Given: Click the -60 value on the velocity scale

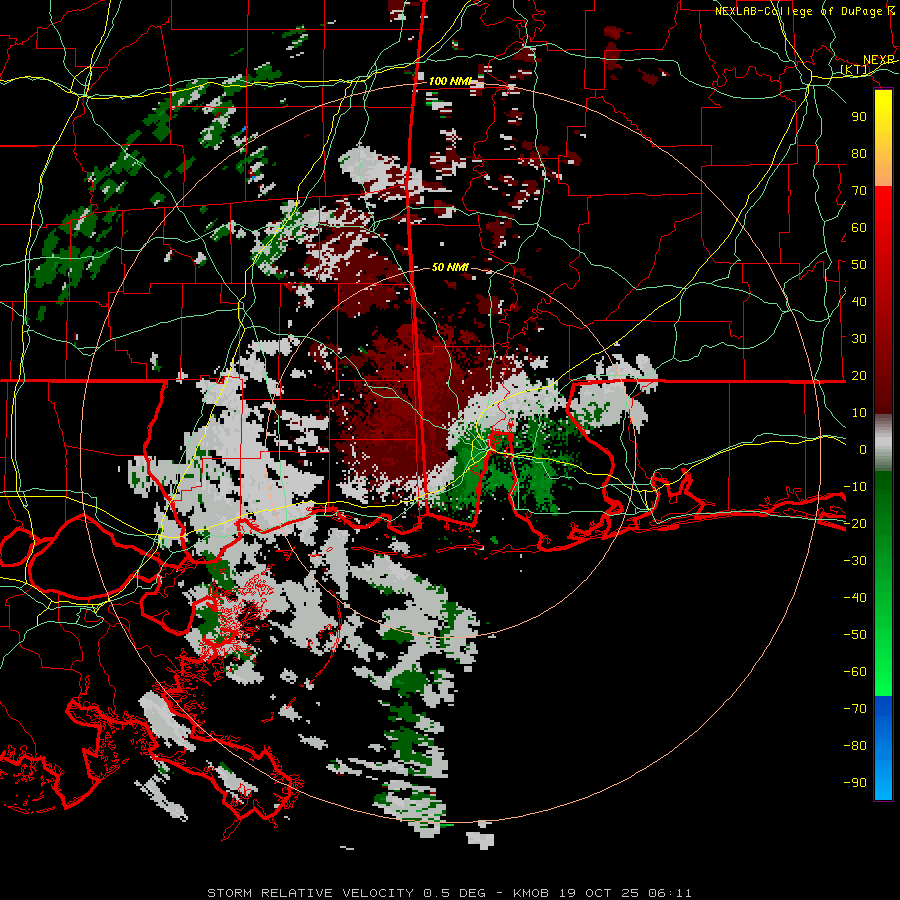Looking at the screenshot, I should (855, 672).
